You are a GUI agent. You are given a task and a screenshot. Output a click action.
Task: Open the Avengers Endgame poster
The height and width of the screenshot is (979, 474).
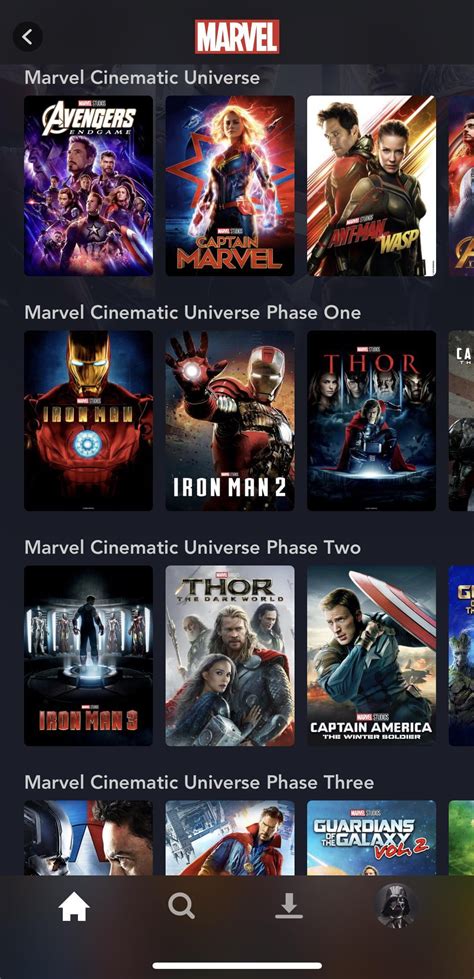point(89,185)
